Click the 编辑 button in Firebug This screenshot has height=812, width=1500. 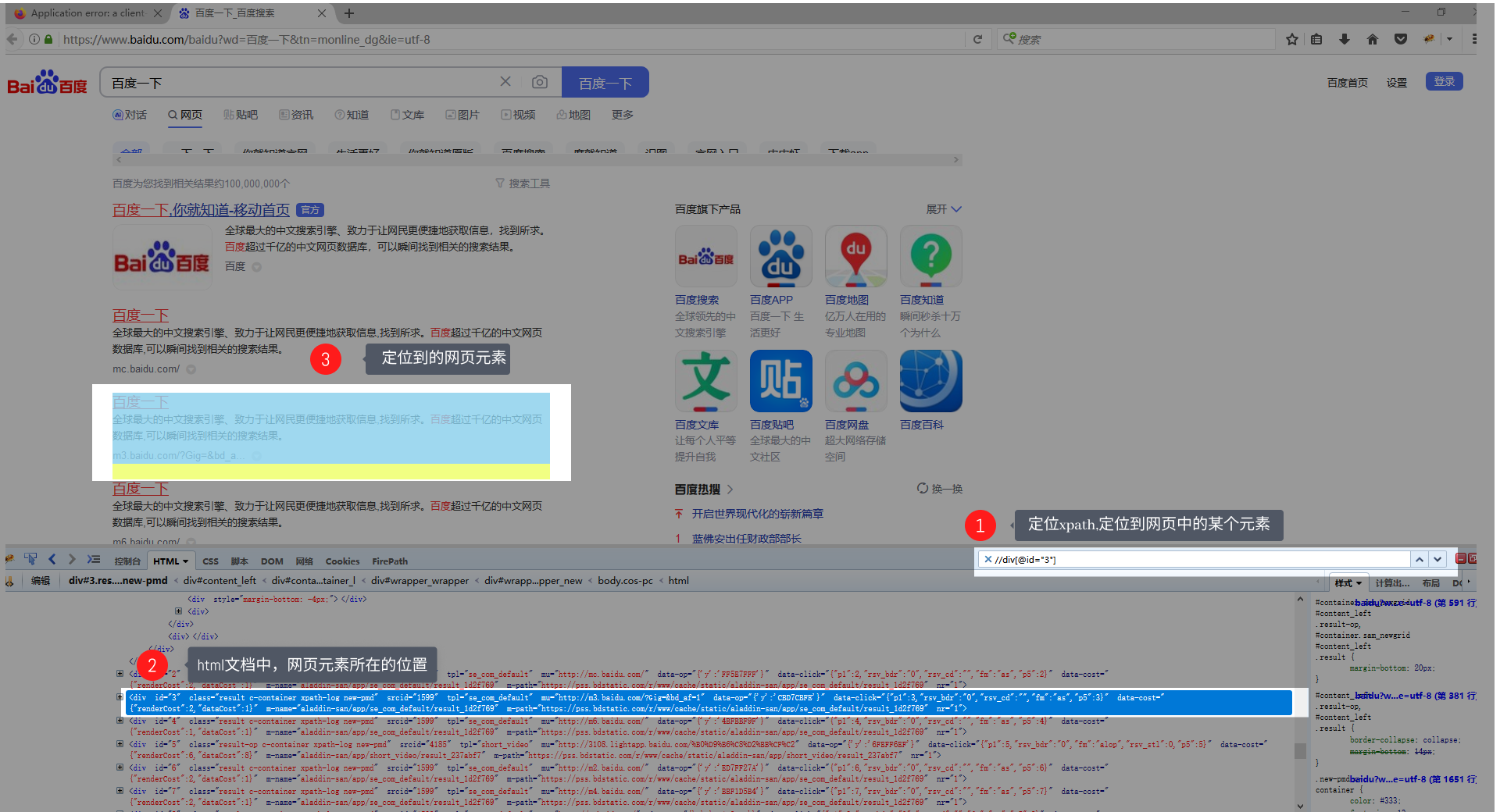click(41, 581)
